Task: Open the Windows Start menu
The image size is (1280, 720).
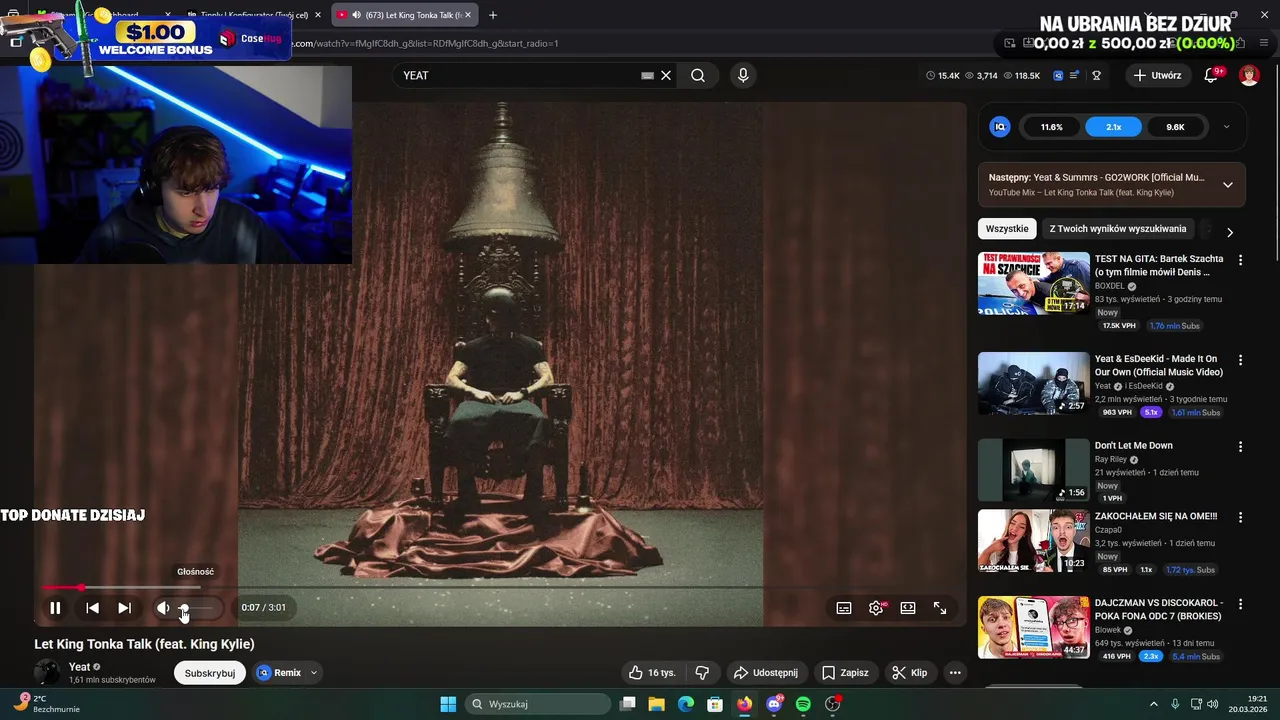Action: click(448, 704)
